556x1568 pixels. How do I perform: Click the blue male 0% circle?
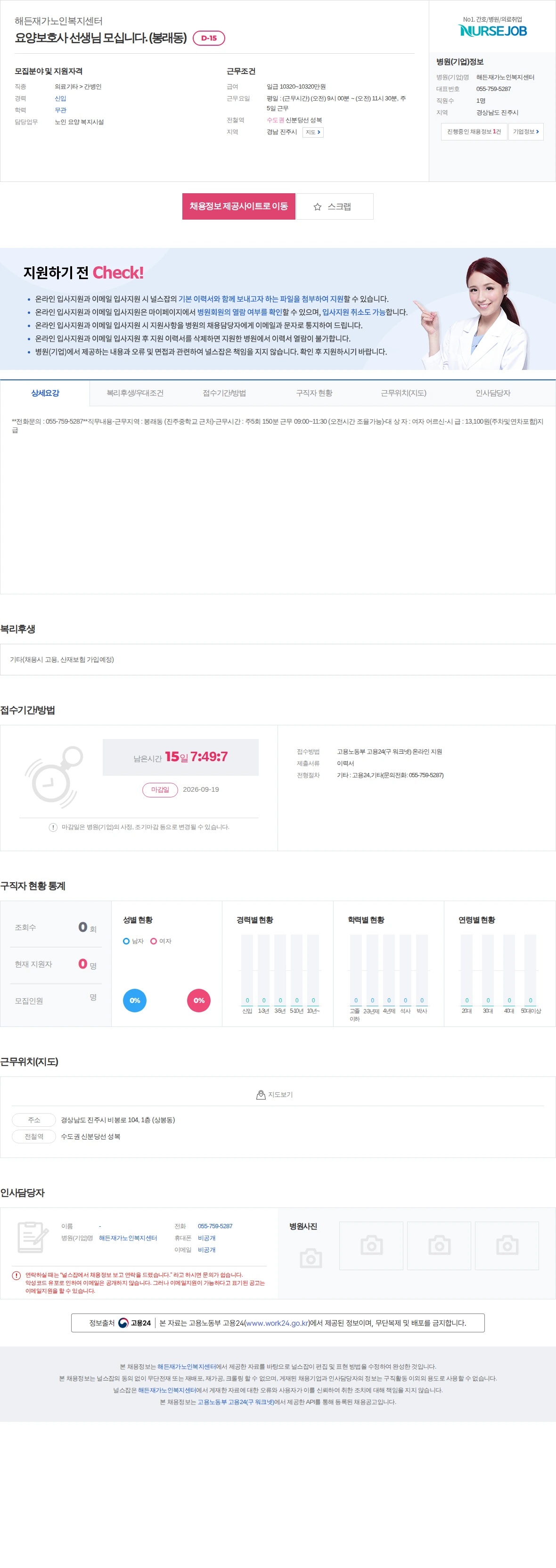135,1000
